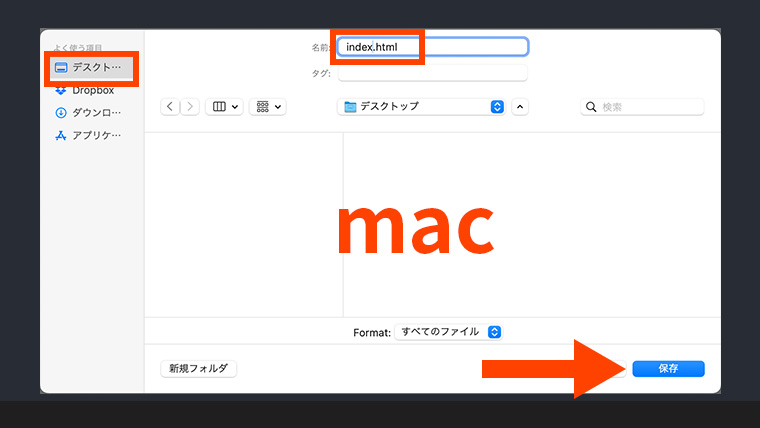
Task: Click the magnifier icon in search
Action: click(x=591, y=106)
